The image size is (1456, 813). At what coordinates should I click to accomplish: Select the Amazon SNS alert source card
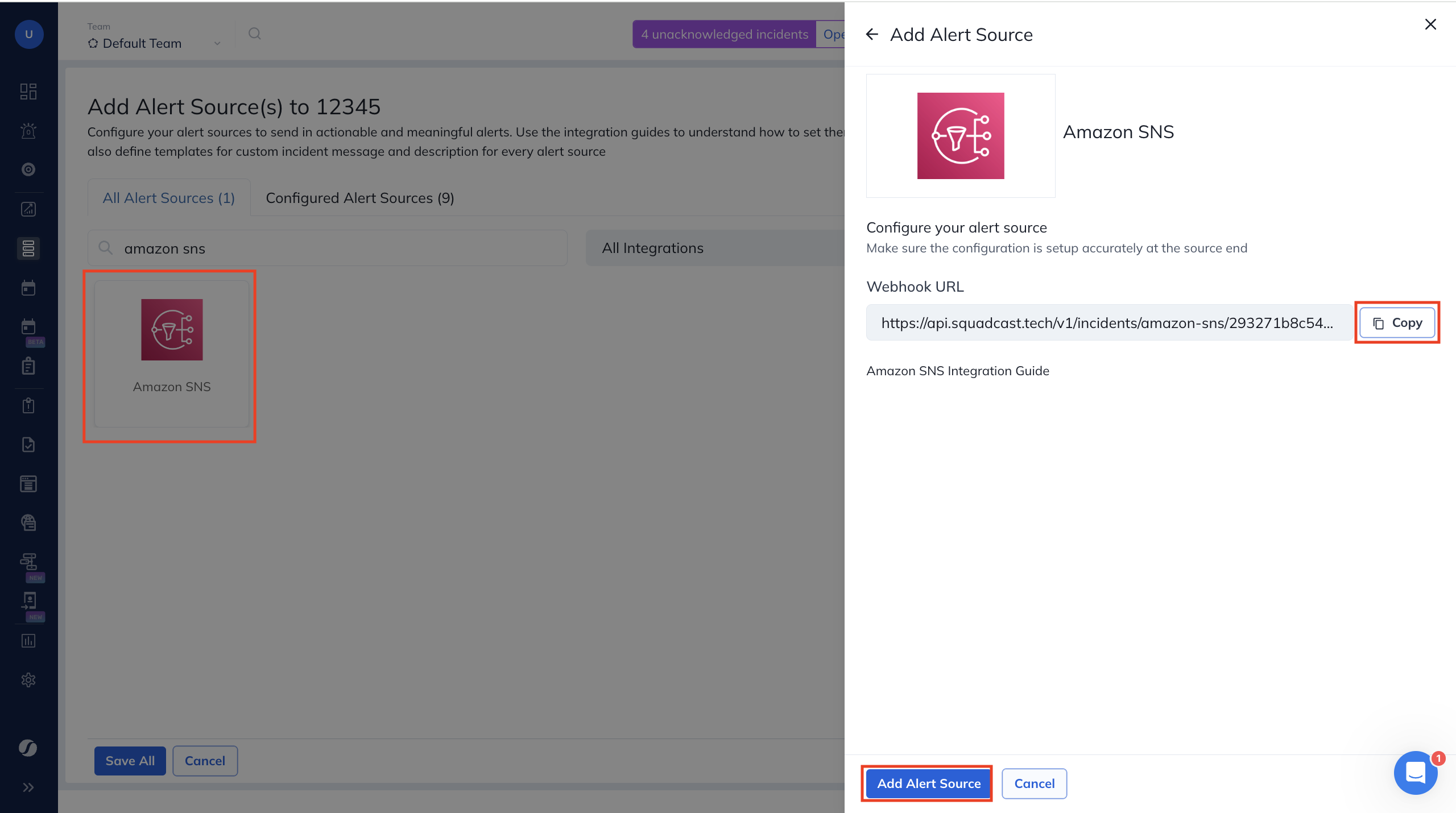point(171,352)
